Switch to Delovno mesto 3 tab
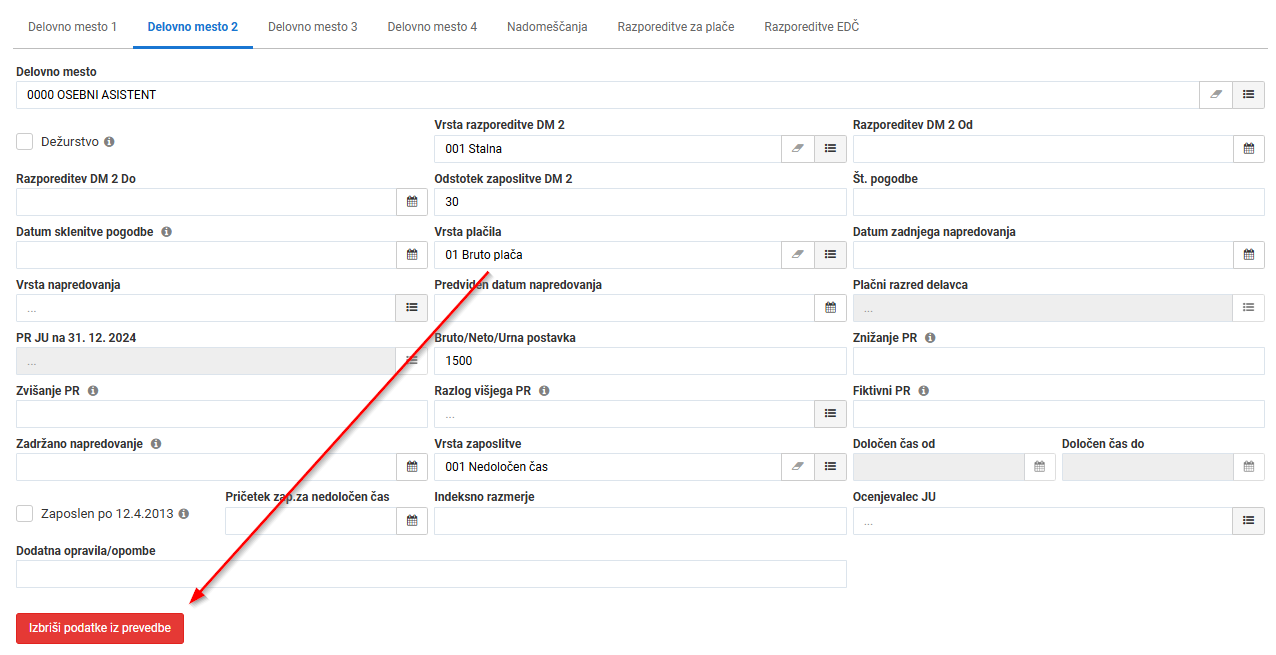1276x655 pixels. [313, 27]
